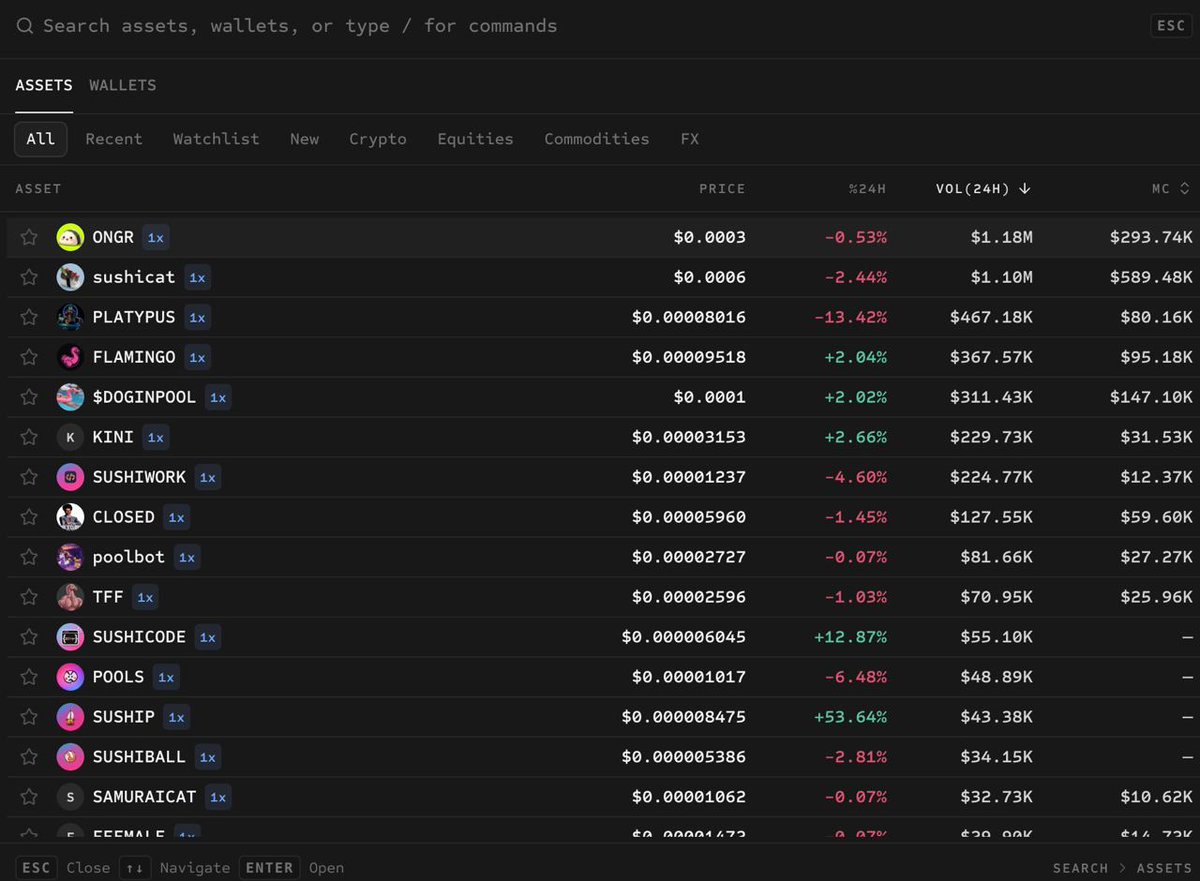Click the search magnifier icon
Image resolution: width=1200 pixels, height=881 pixels.
click(x=25, y=26)
